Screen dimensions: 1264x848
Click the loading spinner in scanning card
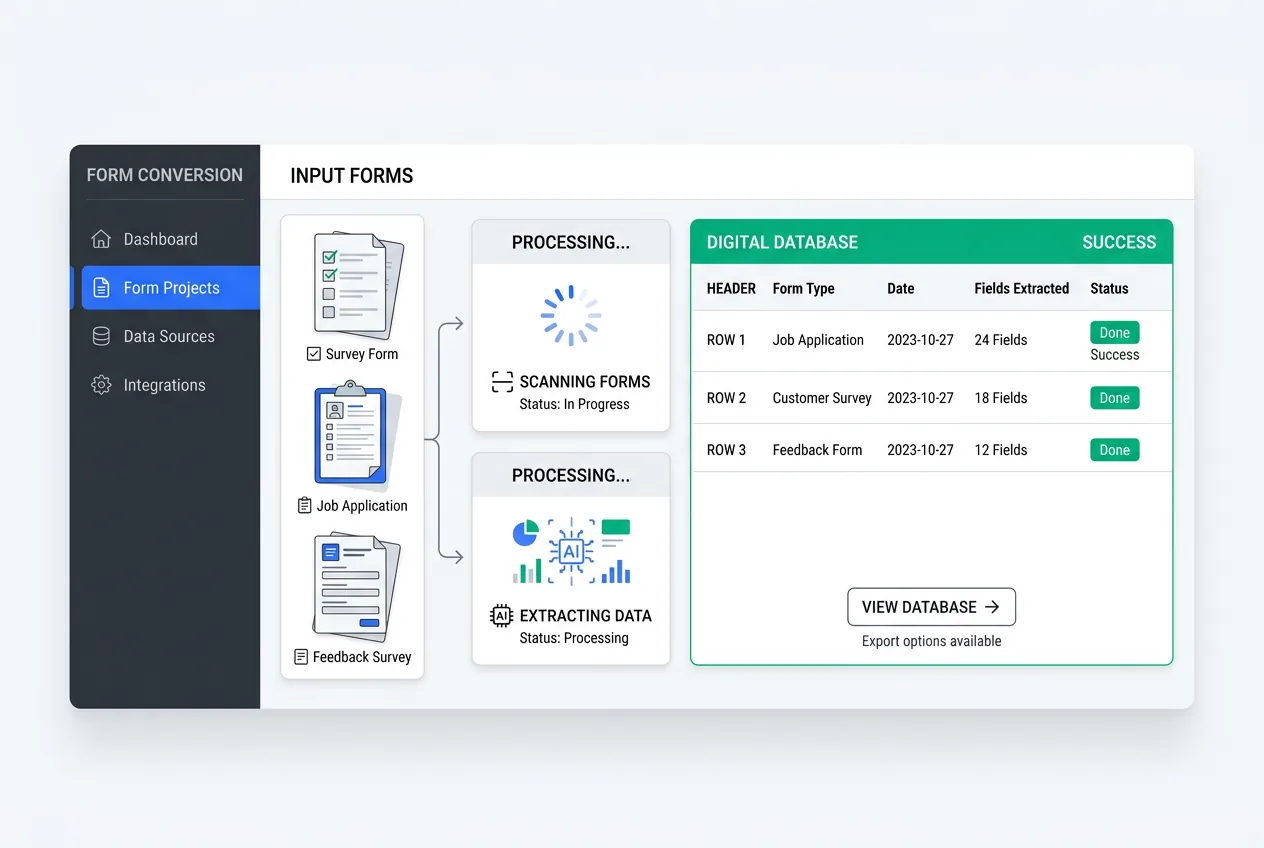coord(571,315)
